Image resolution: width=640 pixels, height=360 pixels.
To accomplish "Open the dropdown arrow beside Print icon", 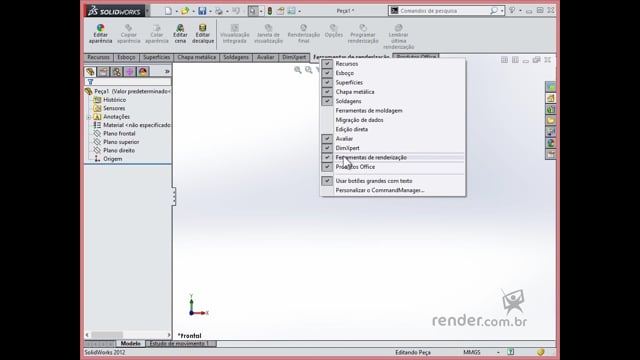I will (227, 11).
